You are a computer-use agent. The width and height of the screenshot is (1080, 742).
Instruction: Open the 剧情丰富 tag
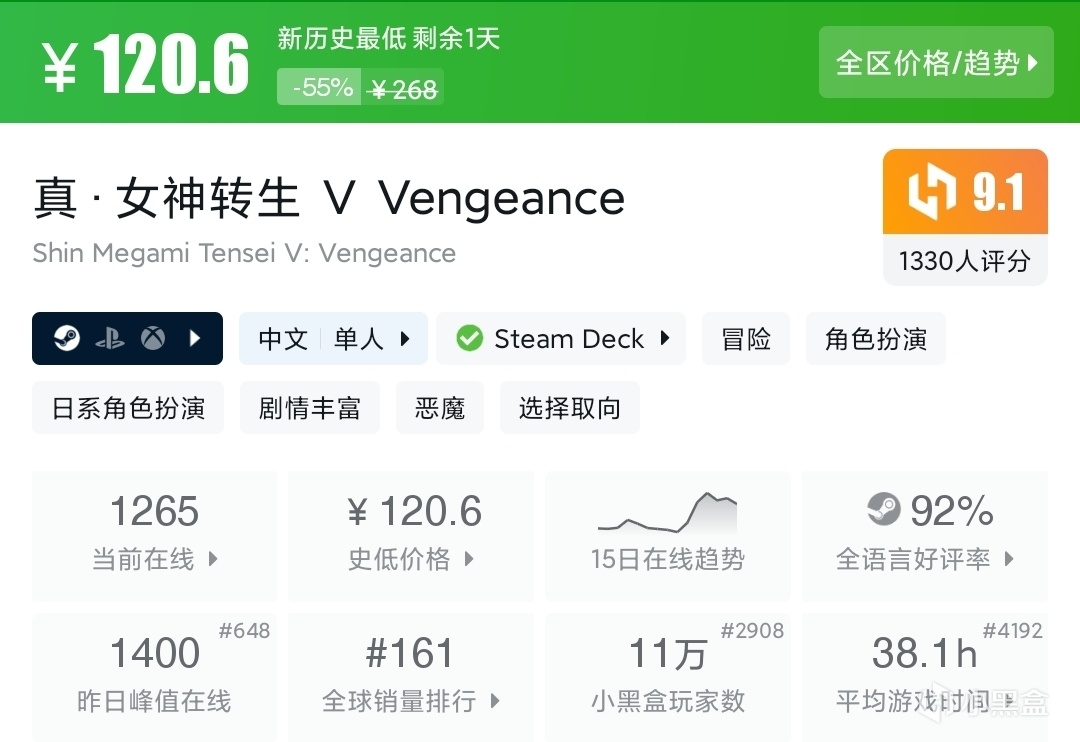[x=310, y=408]
